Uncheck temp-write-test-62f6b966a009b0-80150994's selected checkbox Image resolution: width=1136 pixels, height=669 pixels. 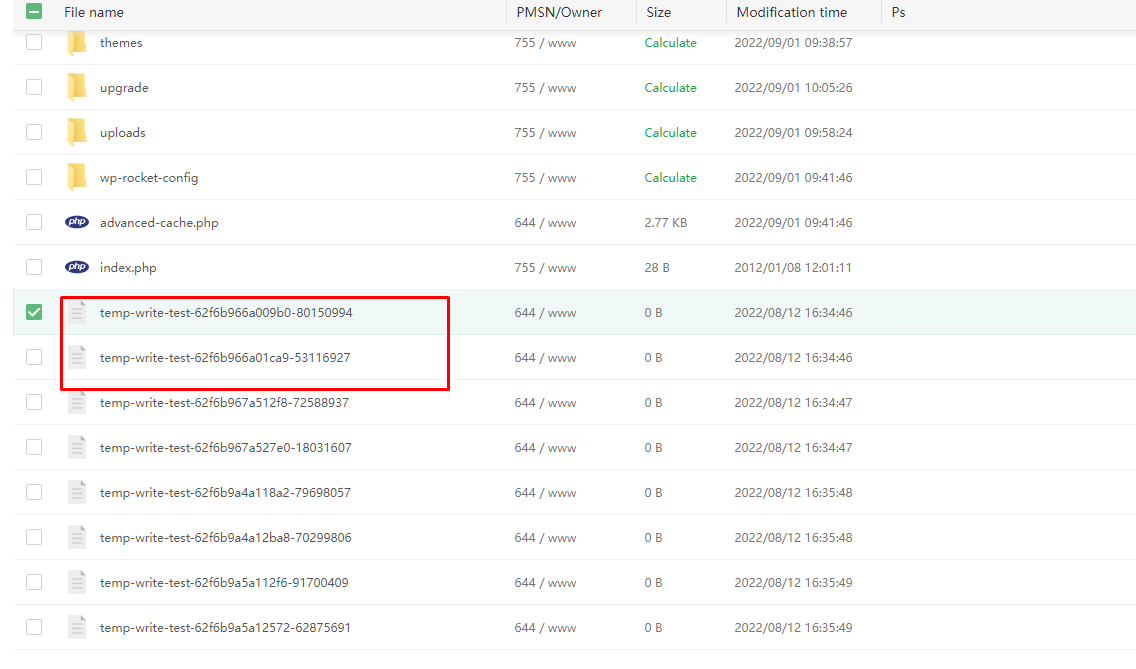(34, 312)
